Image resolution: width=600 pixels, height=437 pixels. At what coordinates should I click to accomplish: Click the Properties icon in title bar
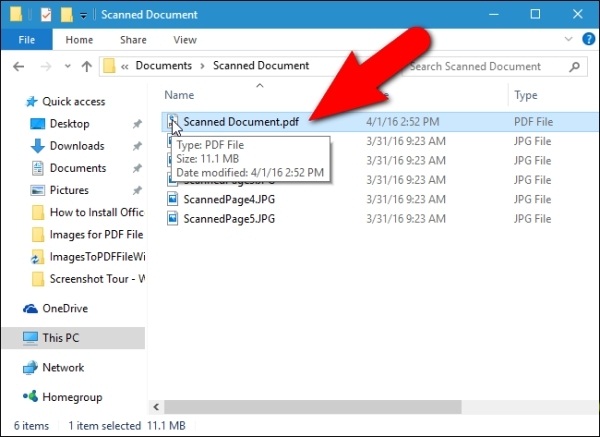click(x=46, y=15)
